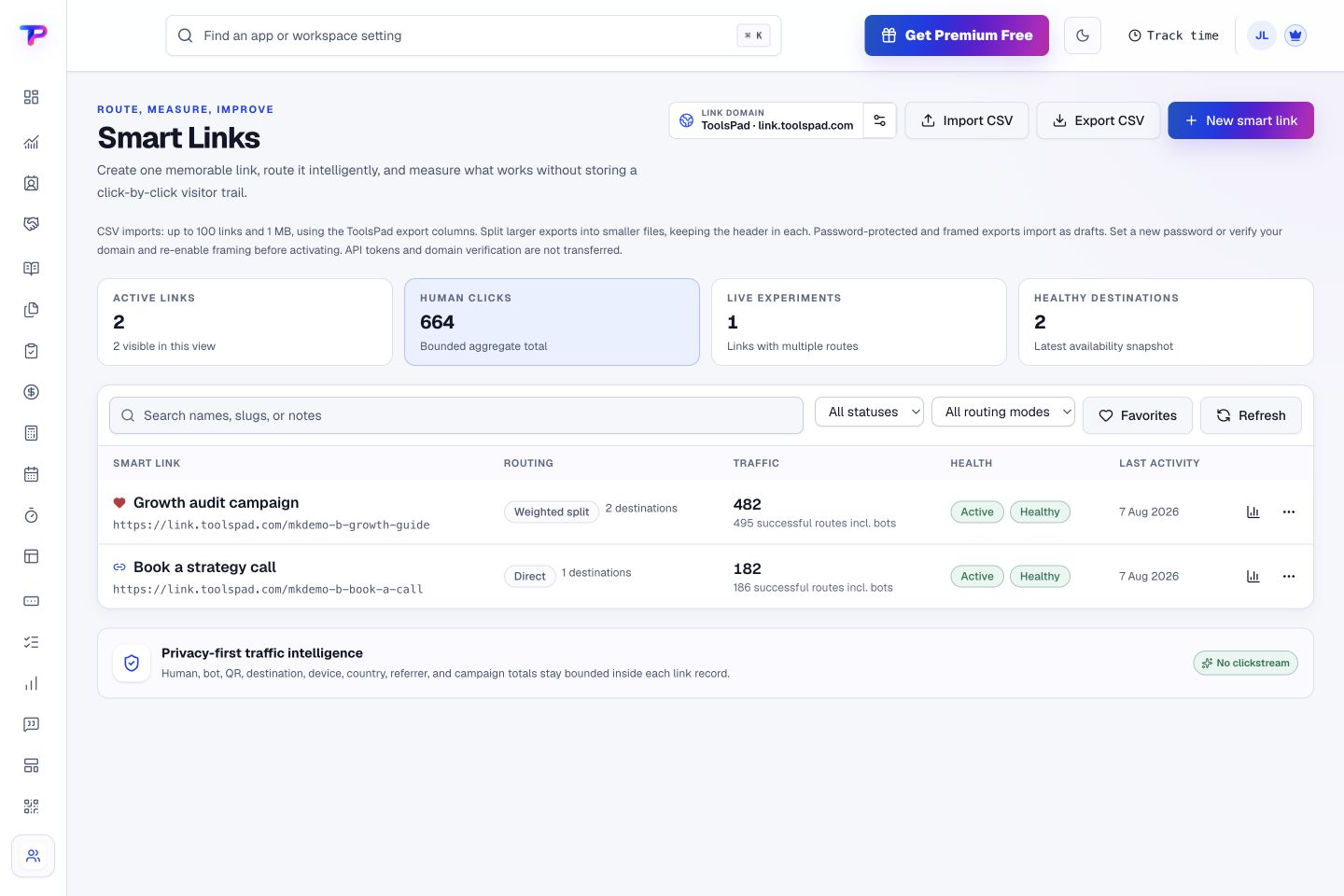Screen dimensions: 1344x896
Task: Click Import CSV
Action: pyautogui.click(x=967, y=120)
